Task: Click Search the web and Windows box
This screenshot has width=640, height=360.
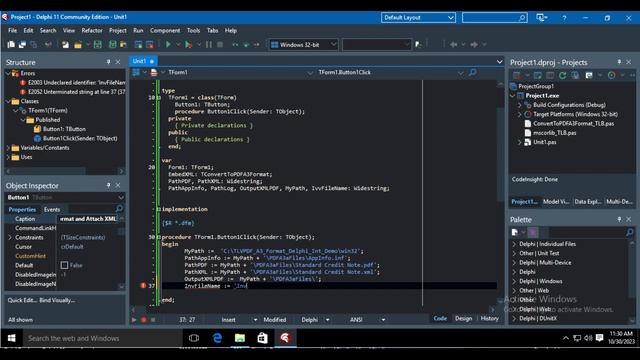Action: tap(101, 338)
